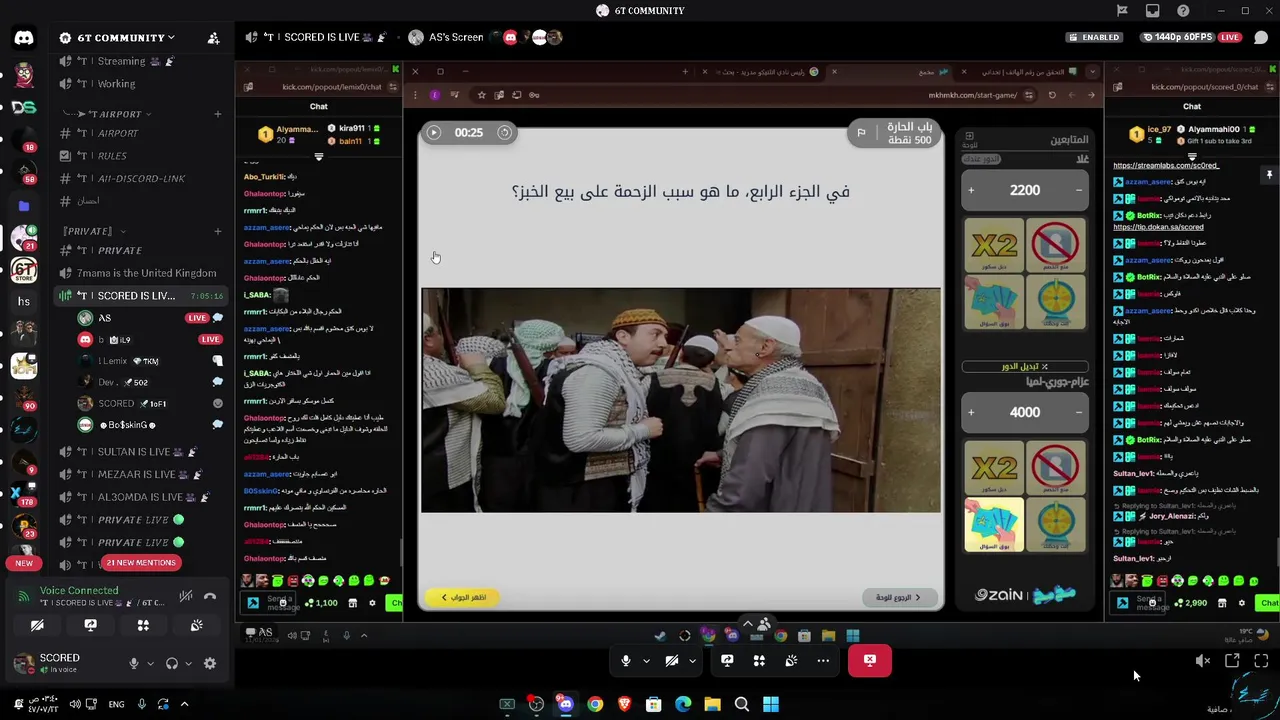Open activities in stream control bar

tap(759, 660)
